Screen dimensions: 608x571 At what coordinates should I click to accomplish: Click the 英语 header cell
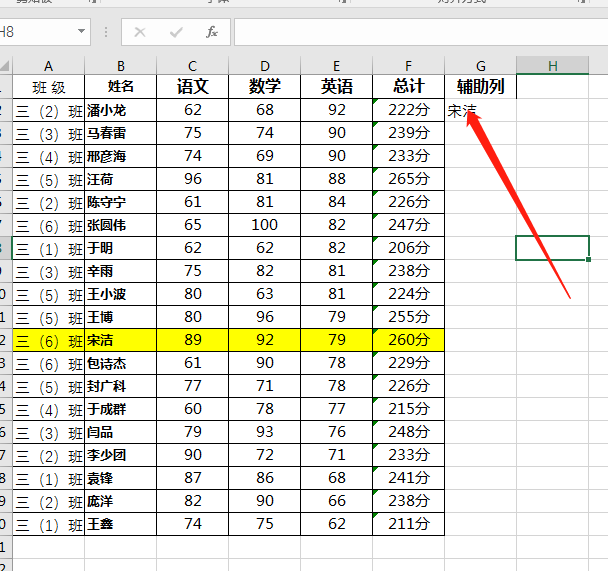point(337,87)
